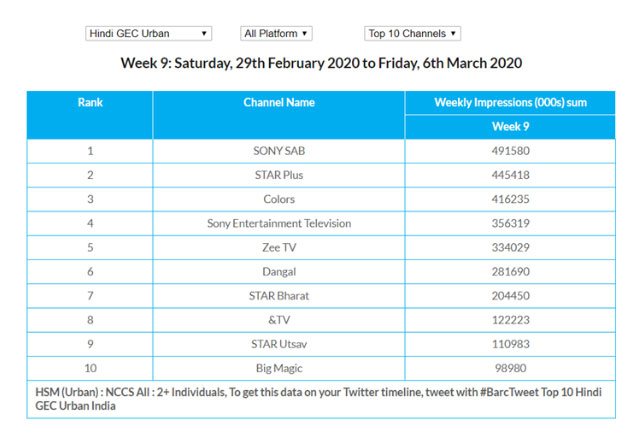The image size is (633, 439).
Task: Open the Top 10 Channels dropdown
Action: coord(412,33)
